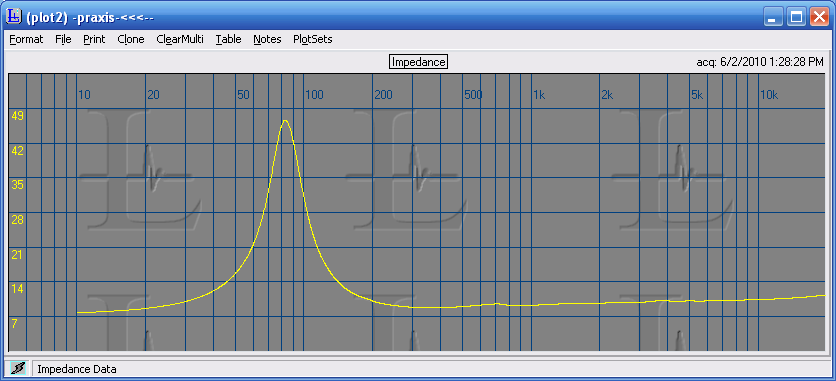This screenshot has width=836, height=381.
Task: Click the lightning bolt status bar icon
Action: tap(18, 368)
